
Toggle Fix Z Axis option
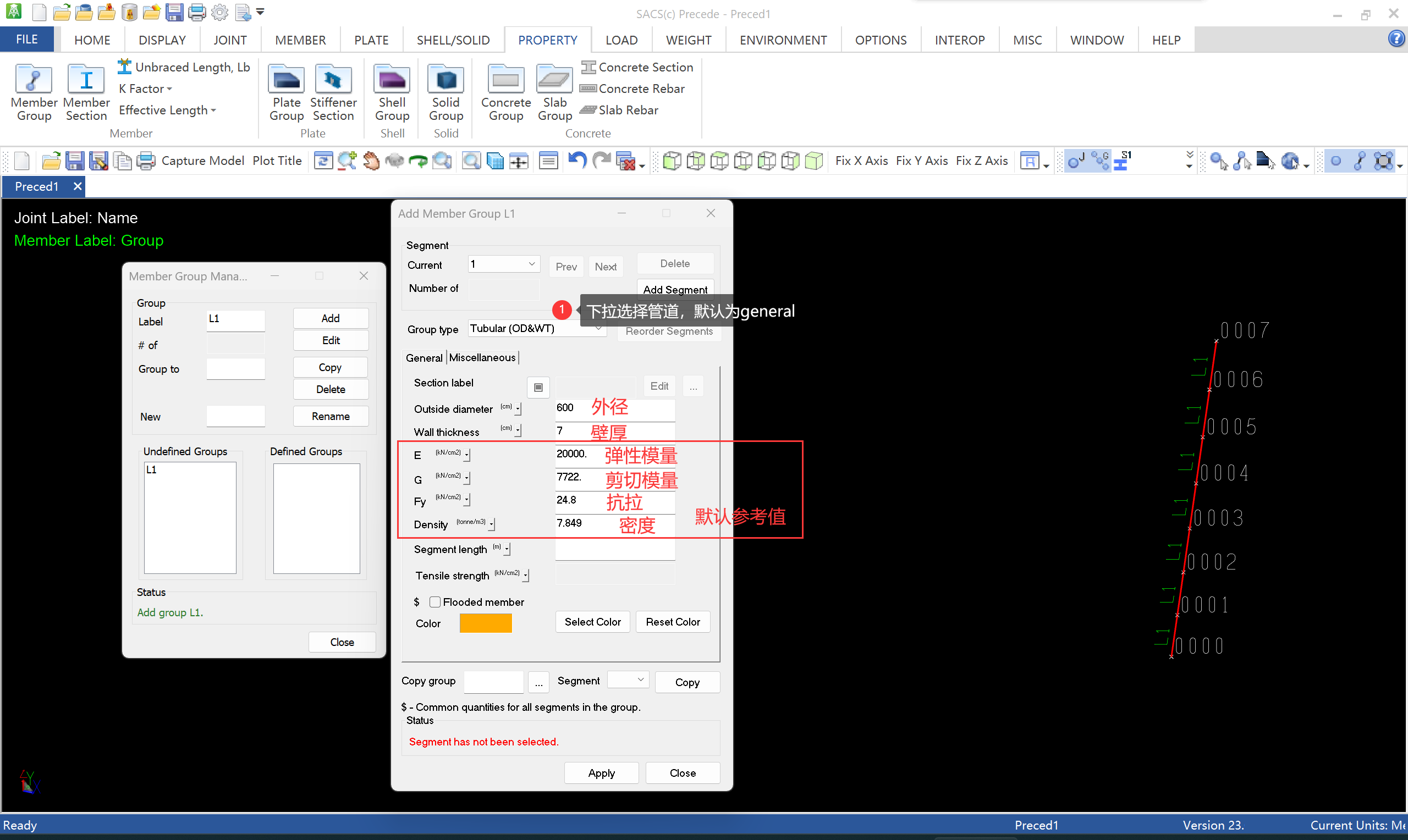click(981, 161)
